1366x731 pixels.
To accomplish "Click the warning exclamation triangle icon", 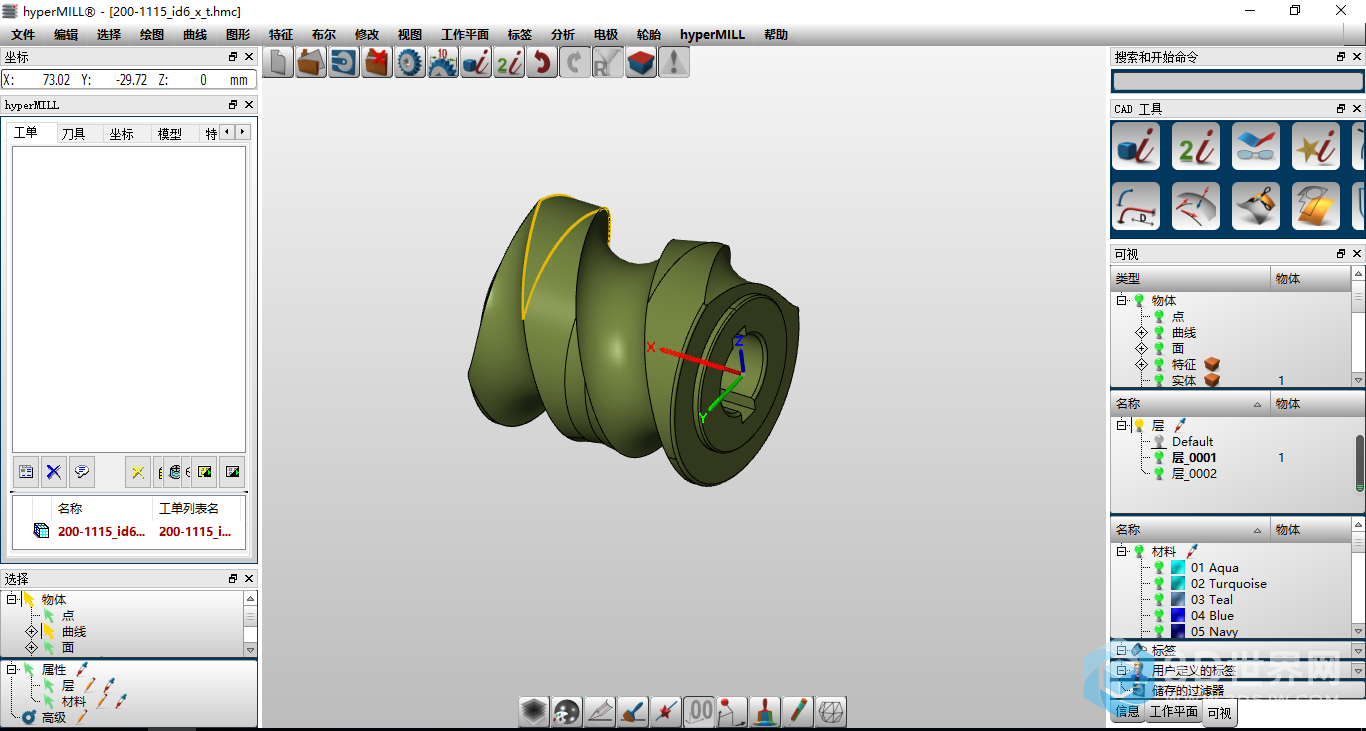I will [674, 62].
